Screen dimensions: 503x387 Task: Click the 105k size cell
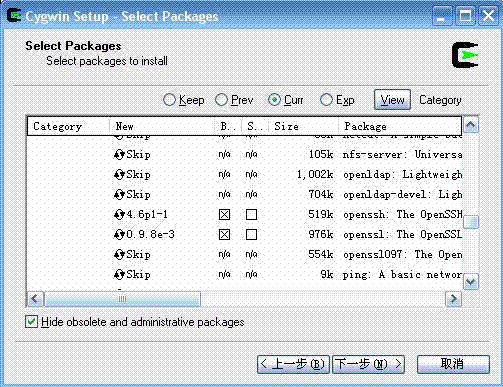(x=321, y=154)
